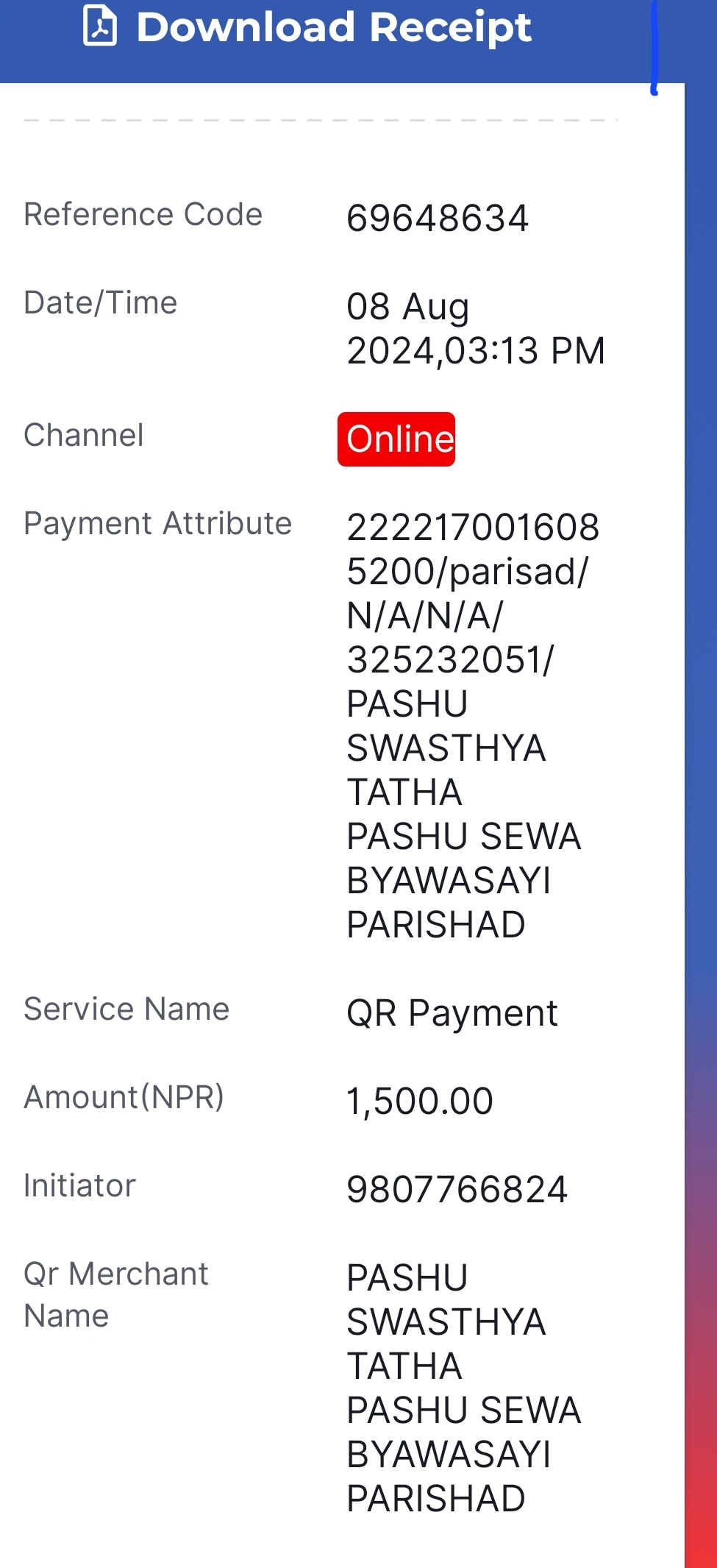Click the dashed separator line below the header
The image size is (717, 1568).
320,120
